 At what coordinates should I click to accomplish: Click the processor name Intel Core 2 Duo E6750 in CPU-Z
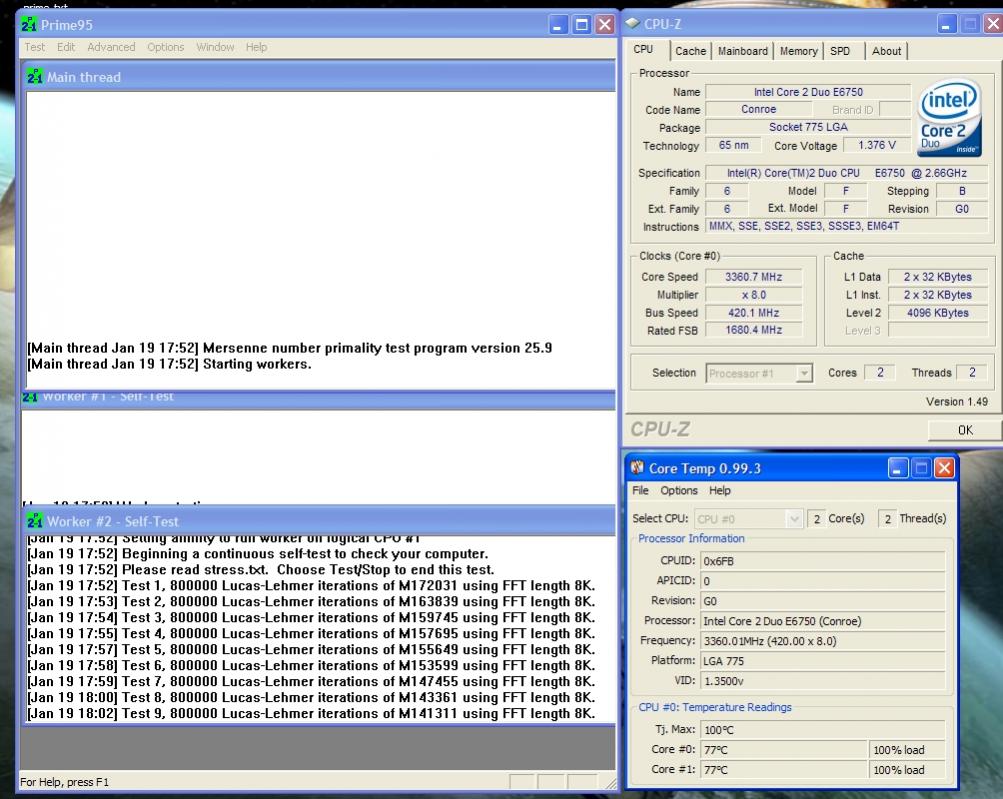(x=808, y=91)
